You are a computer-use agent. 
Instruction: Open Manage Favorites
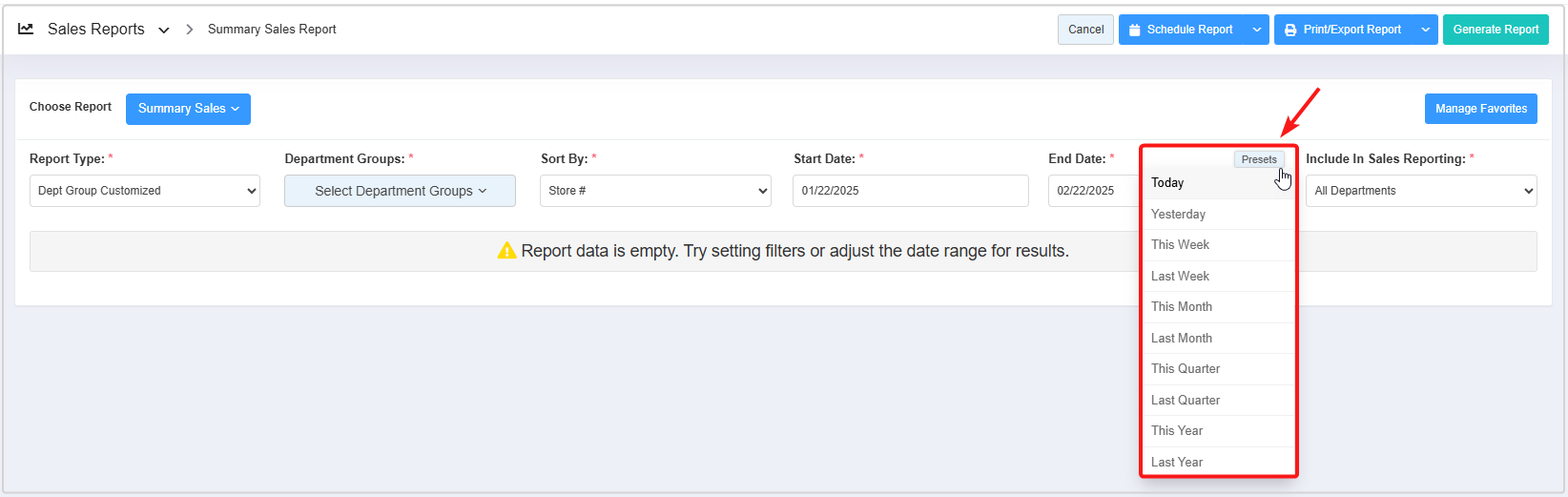point(1480,109)
